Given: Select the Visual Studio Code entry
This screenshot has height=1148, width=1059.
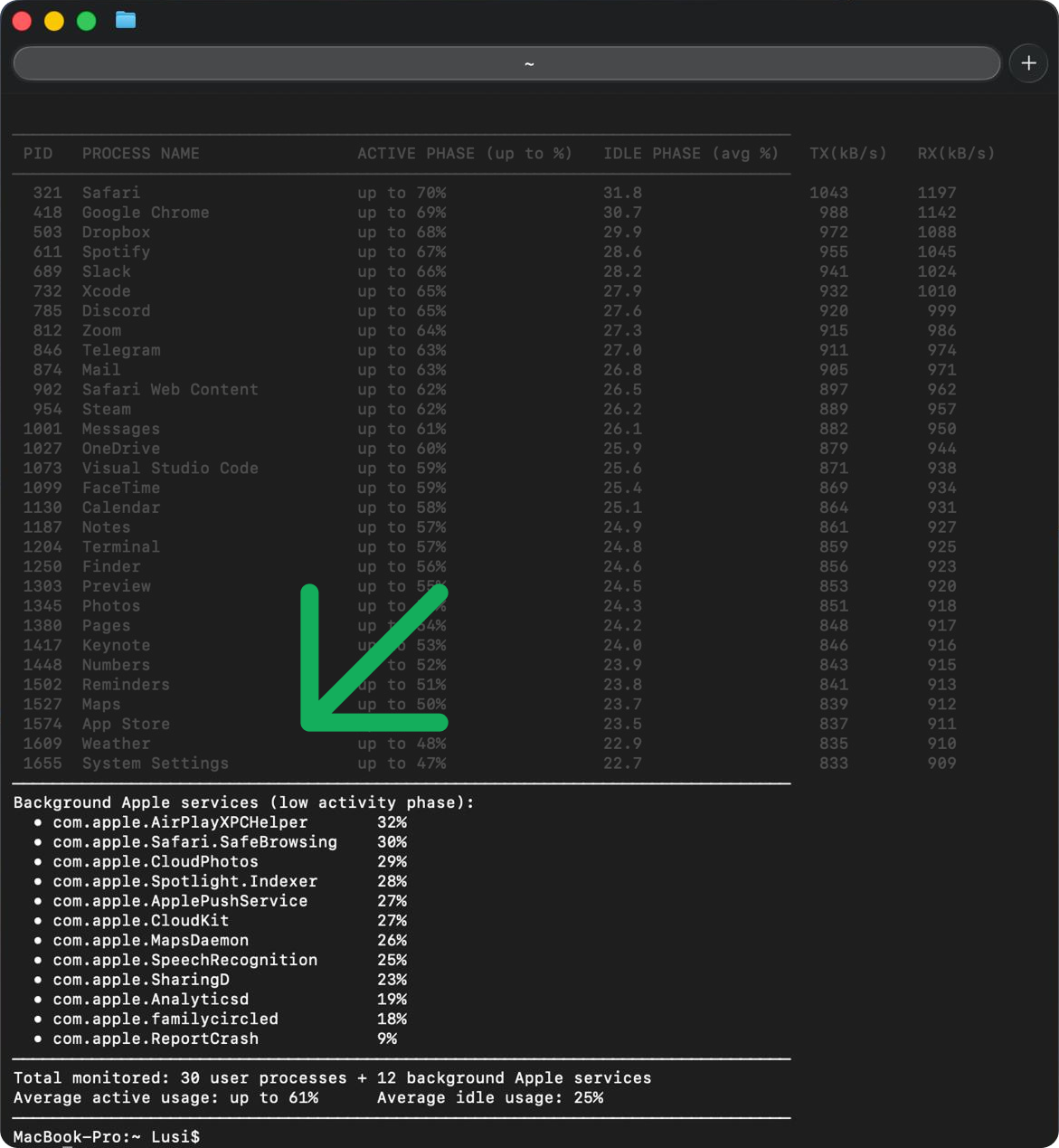Looking at the screenshot, I should click(170, 468).
